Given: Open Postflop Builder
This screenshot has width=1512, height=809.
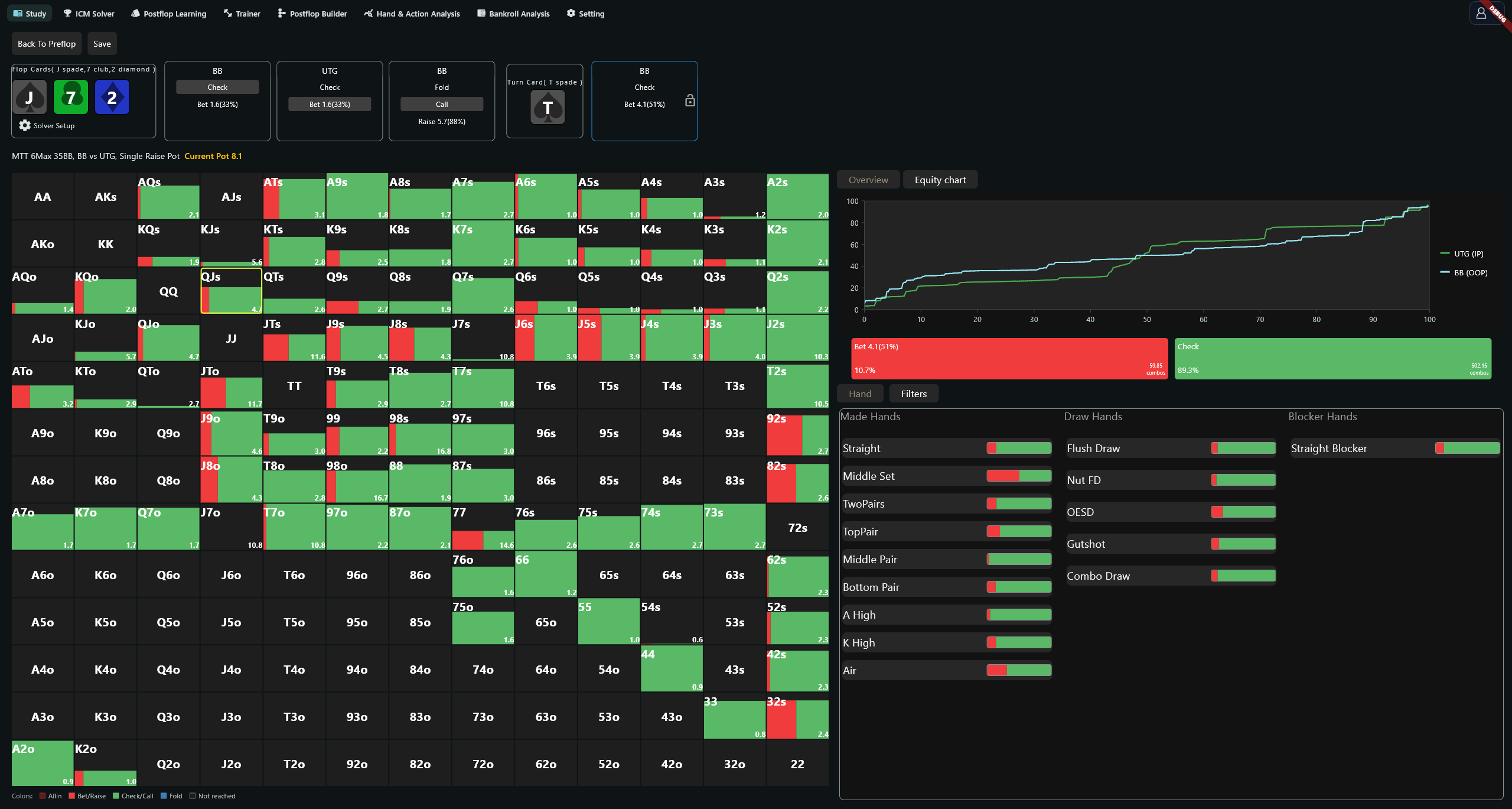Looking at the screenshot, I should [312, 13].
